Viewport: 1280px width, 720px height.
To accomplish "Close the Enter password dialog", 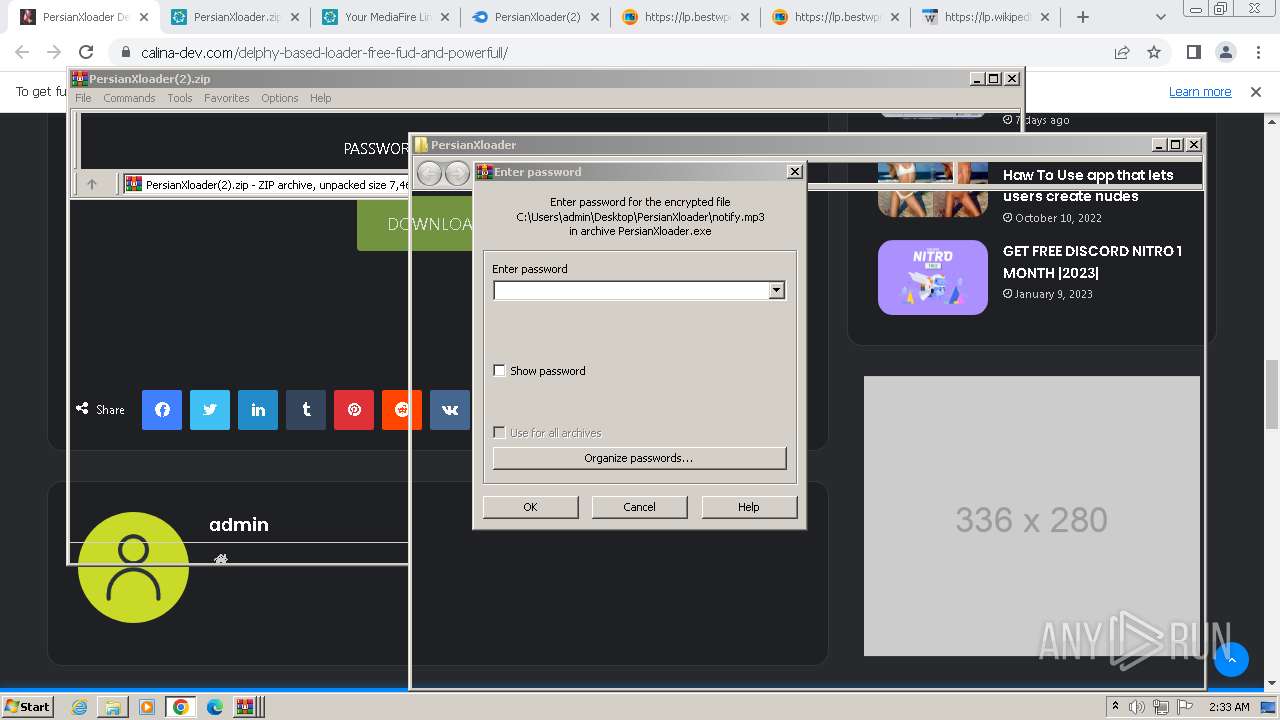I will coord(795,172).
